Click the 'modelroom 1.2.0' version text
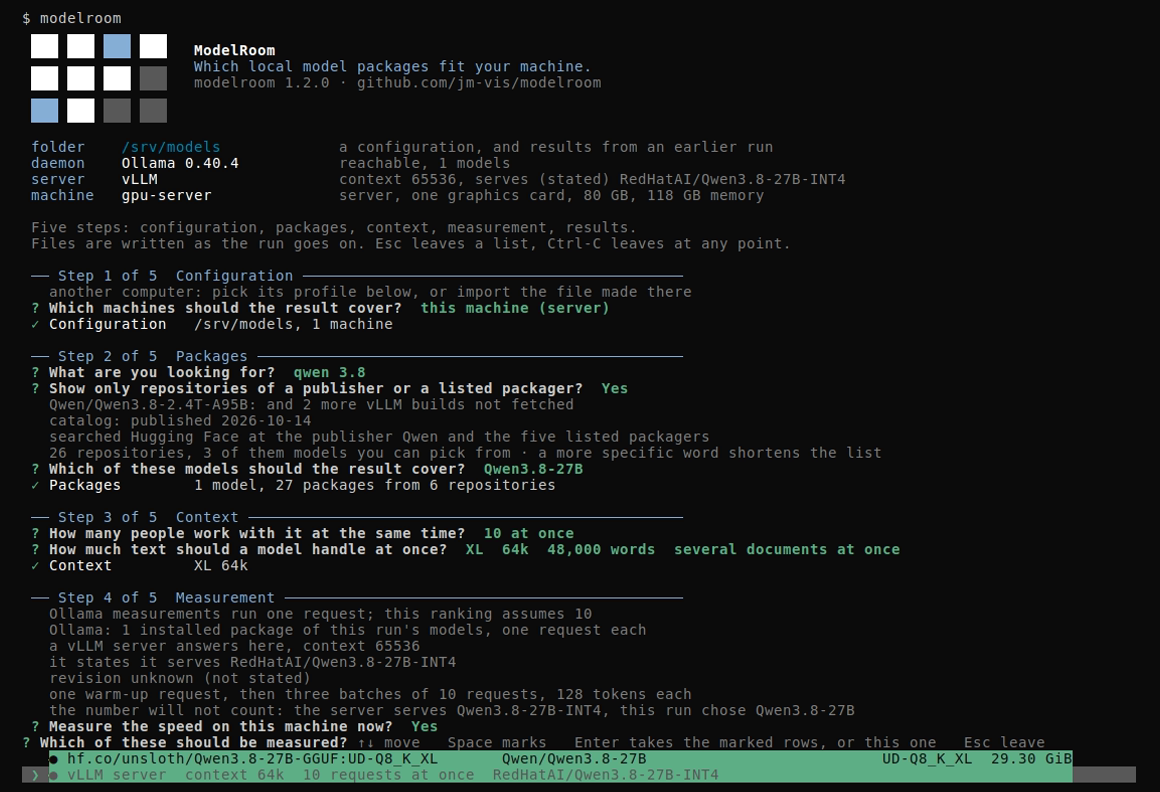 [261, 83]
